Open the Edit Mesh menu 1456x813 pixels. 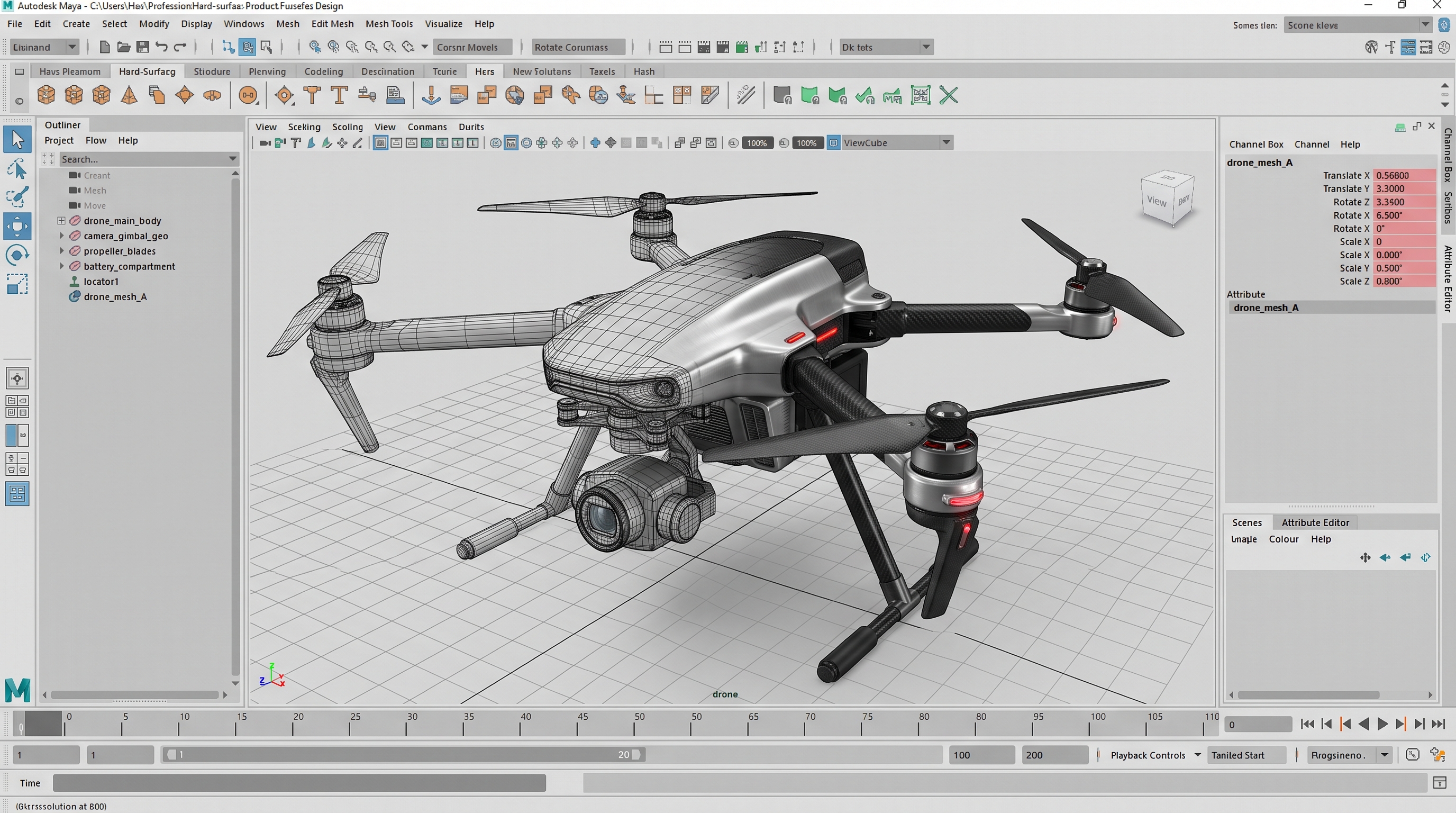[332, 24]
